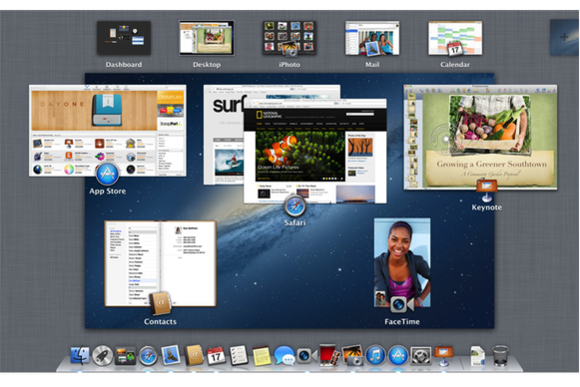Launch Launchpad rocket icon in Dock
This screenshot has height=387, width=580.
point(102,356)
